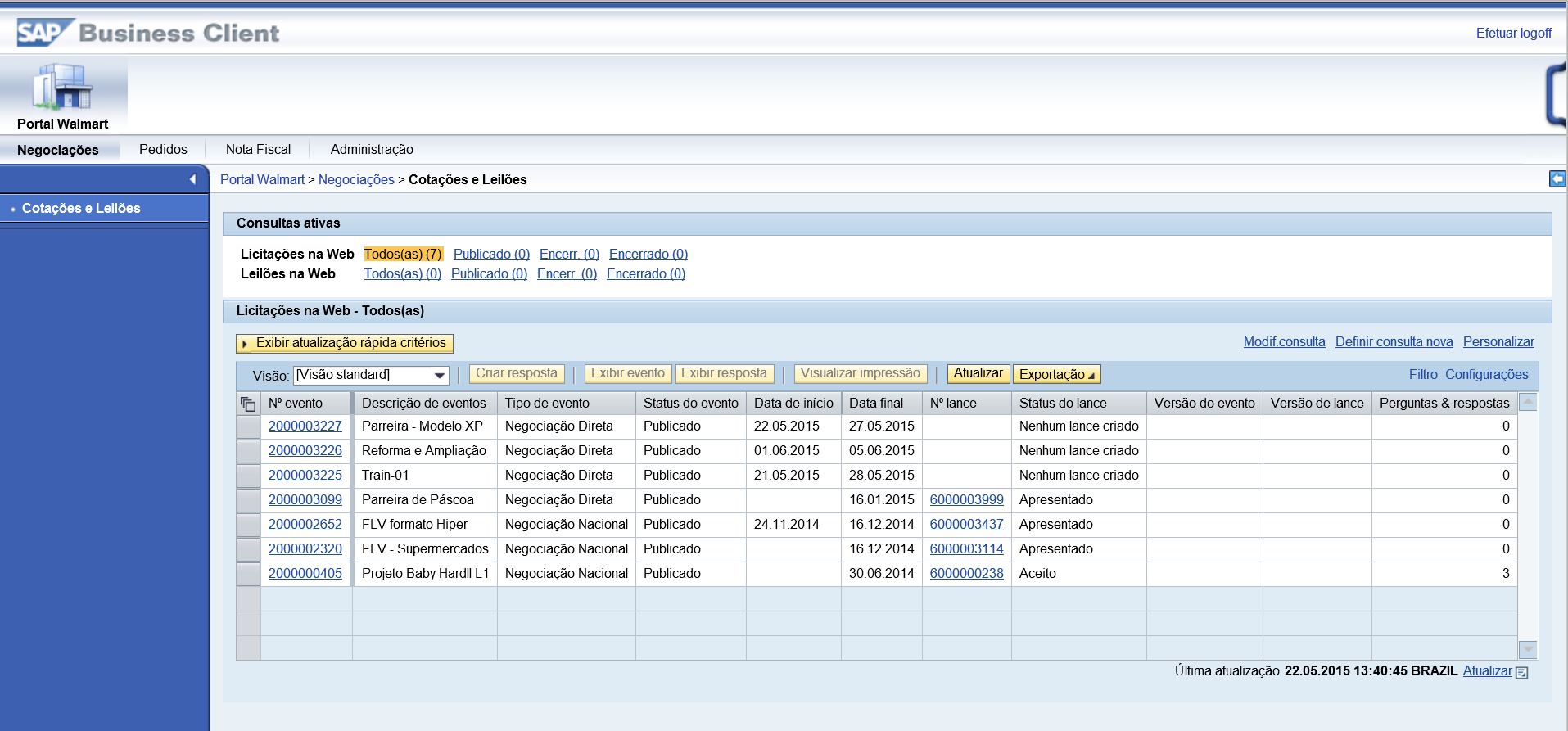Select Leilões Todos(as) (0) query
The width and height of the screenshot is (1568, 731).
403,273
